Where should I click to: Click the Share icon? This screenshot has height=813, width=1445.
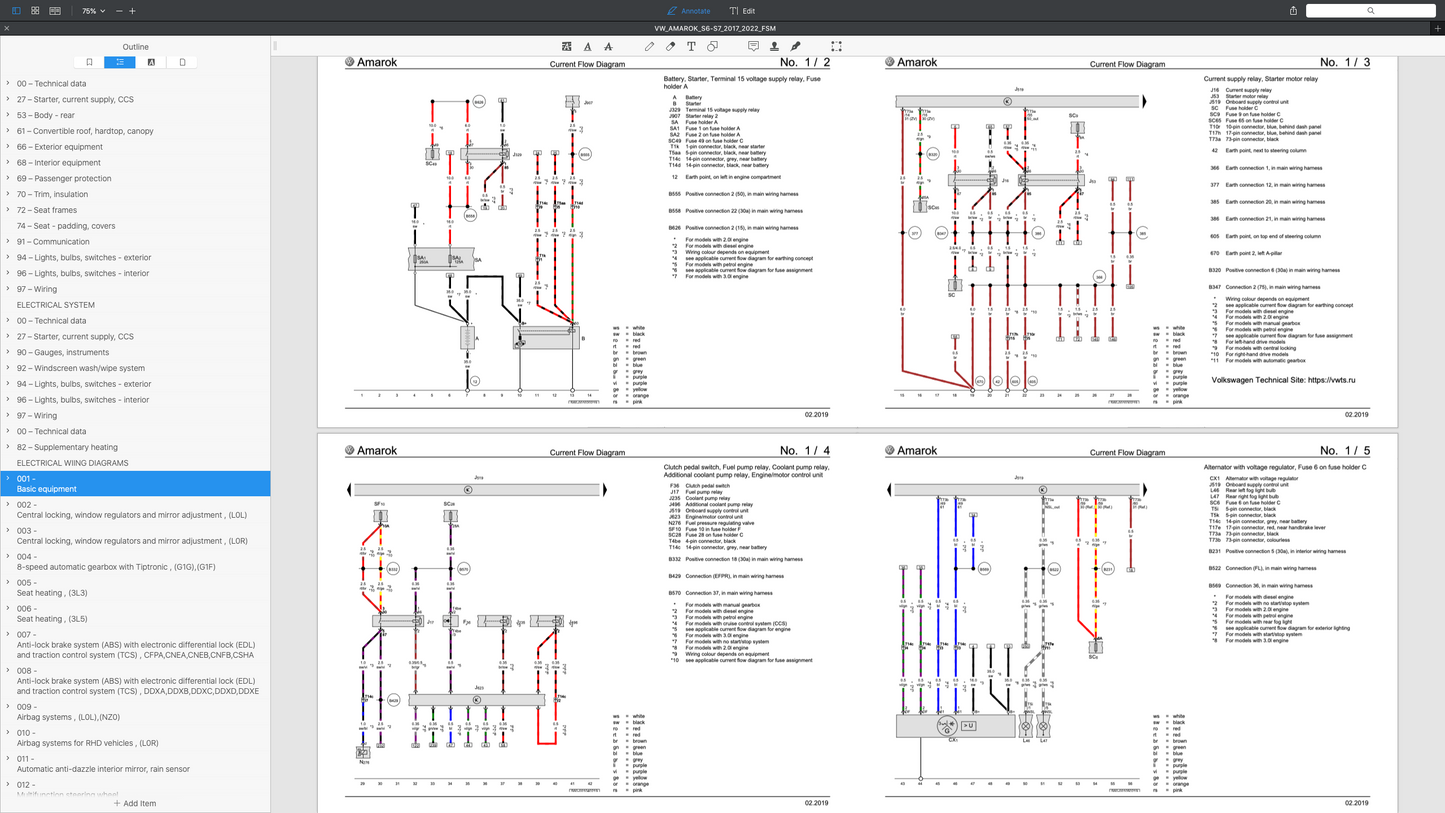pos(1293,11)
